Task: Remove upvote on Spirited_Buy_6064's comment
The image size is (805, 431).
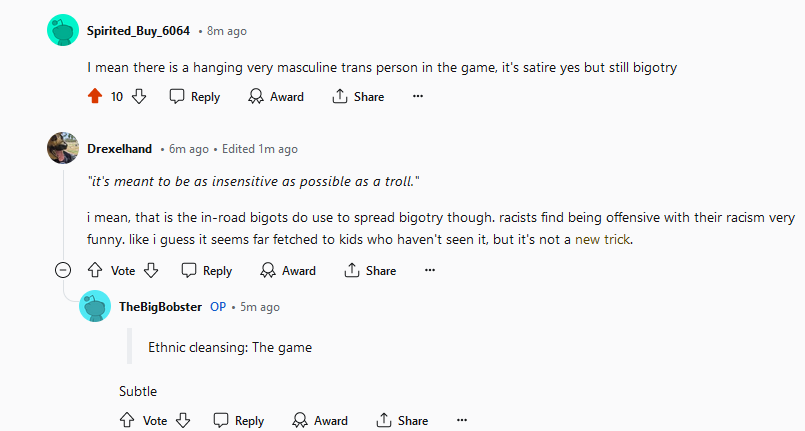Action: [95, 96]
